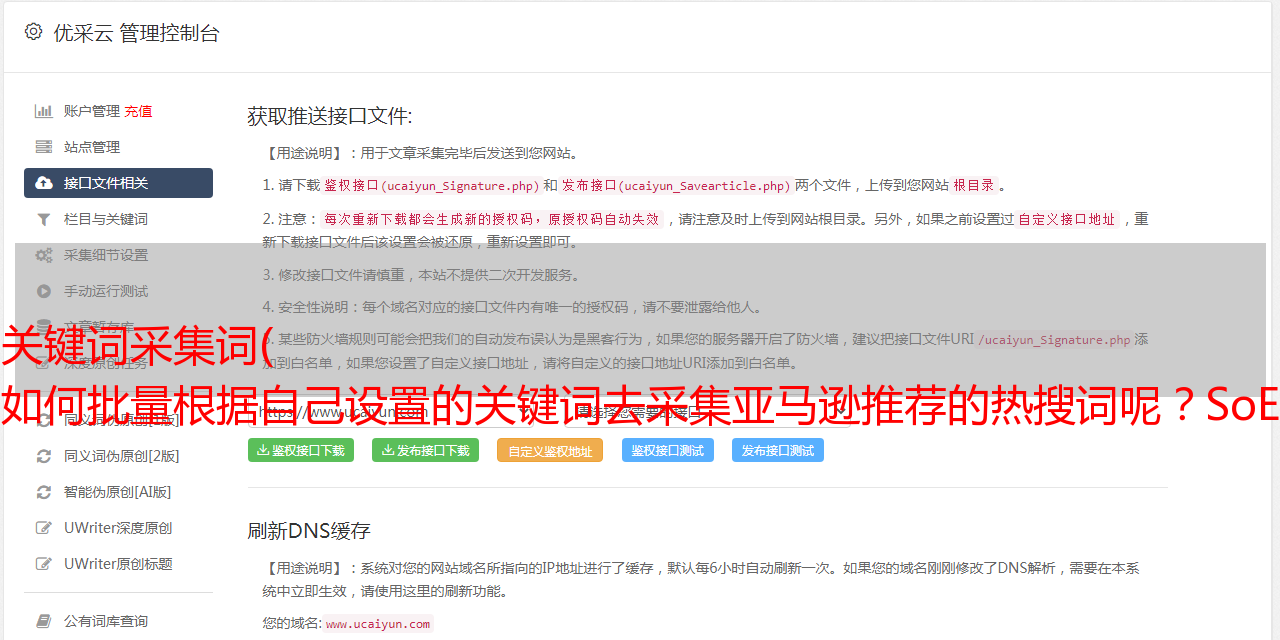Click the refresh icon beside 智能伪原创[AI版]
This screenshot has width=1280, height=640.
pyautogui.click(x=44, y=492)
